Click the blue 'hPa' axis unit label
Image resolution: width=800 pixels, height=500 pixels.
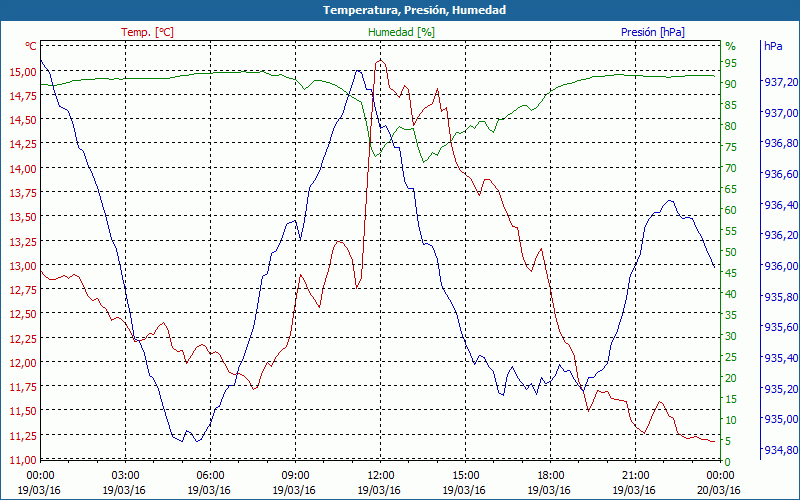[773, 46]
